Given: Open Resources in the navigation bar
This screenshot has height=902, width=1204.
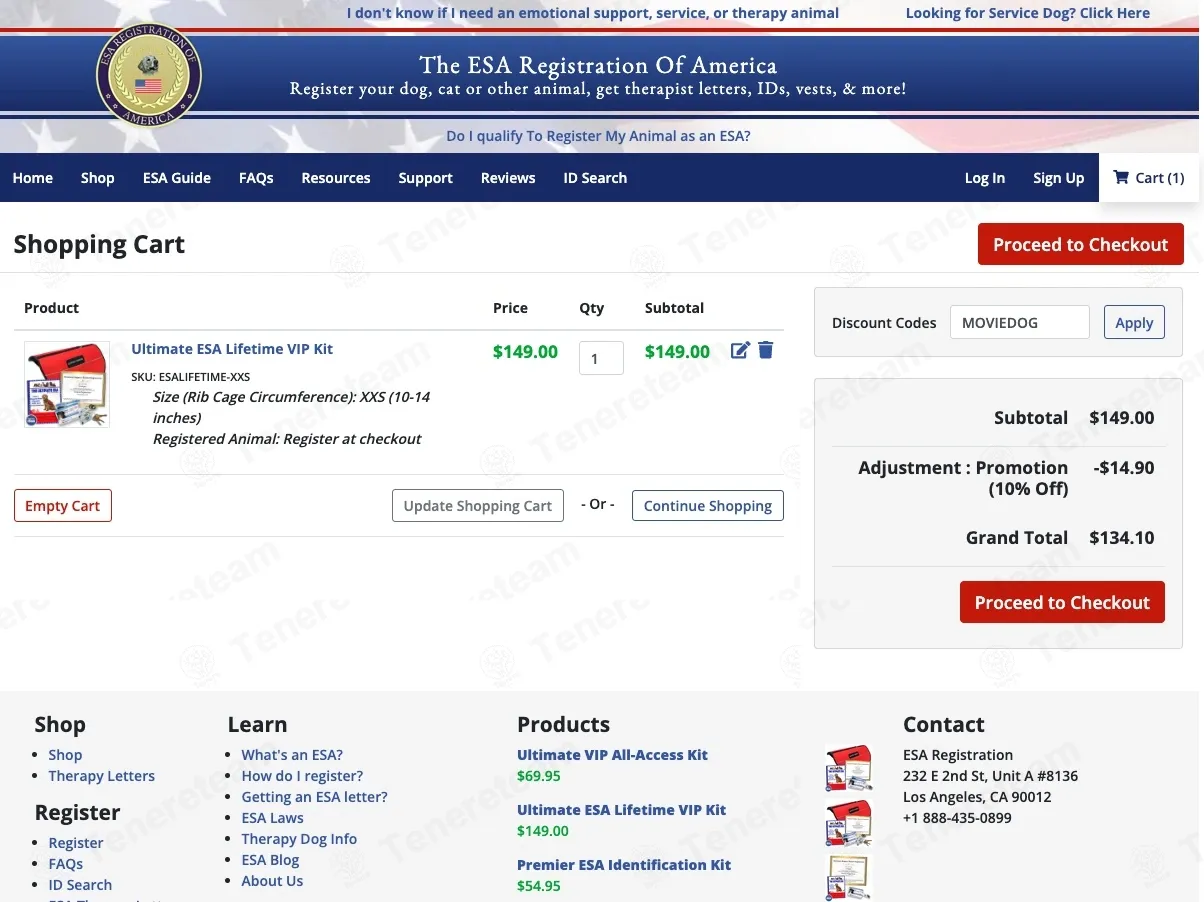Looking at the screenshot, I should tap(336, 178).
